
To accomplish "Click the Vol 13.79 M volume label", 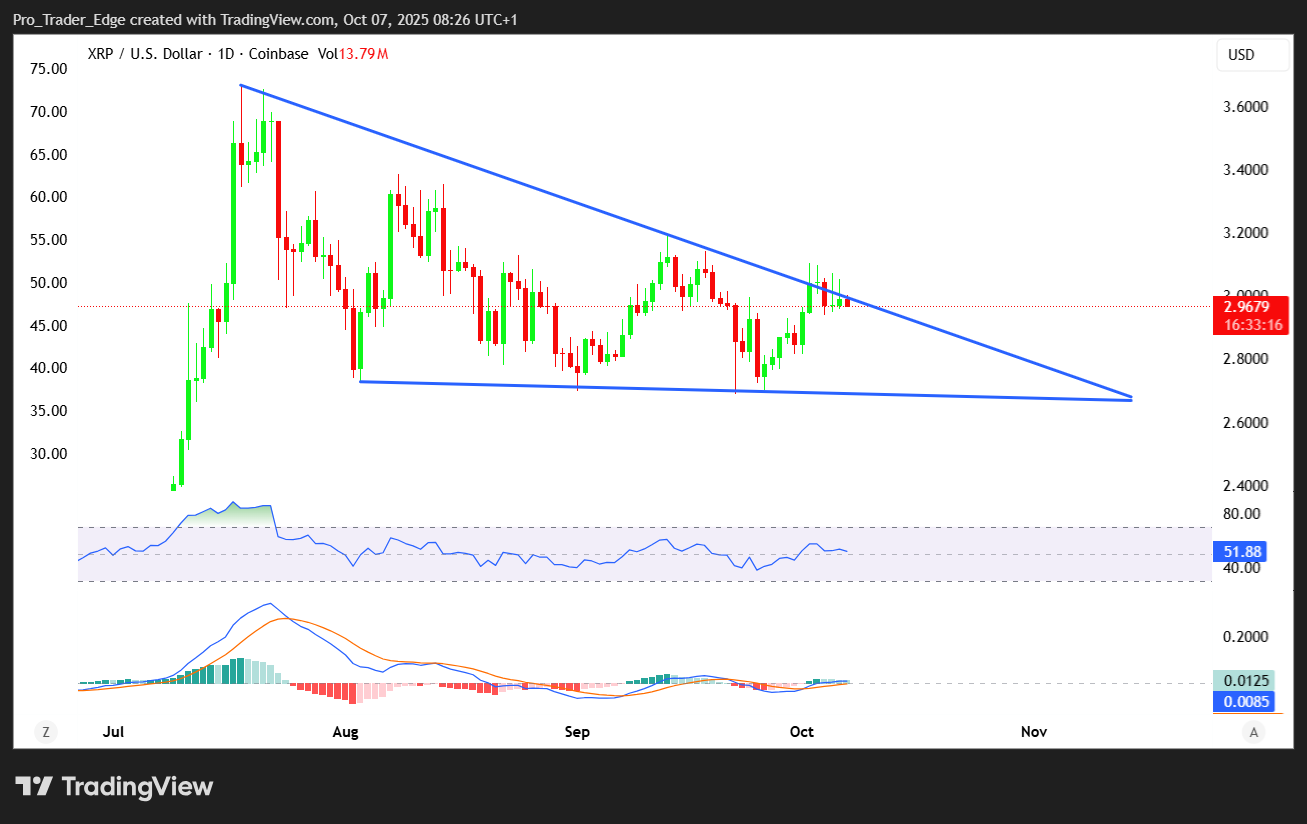I will (x=353, y=54).
